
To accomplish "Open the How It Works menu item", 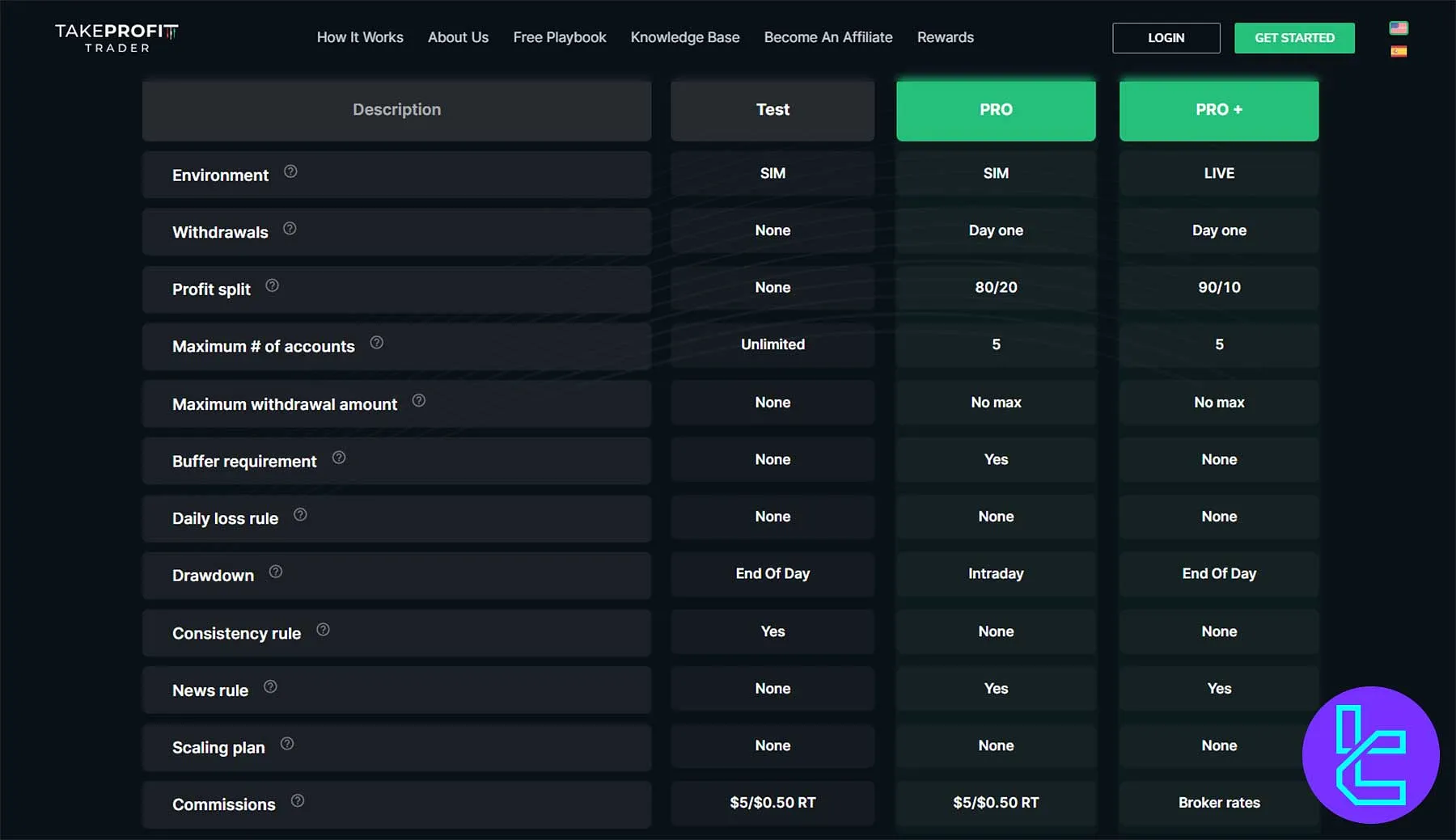I will [360, 37].
